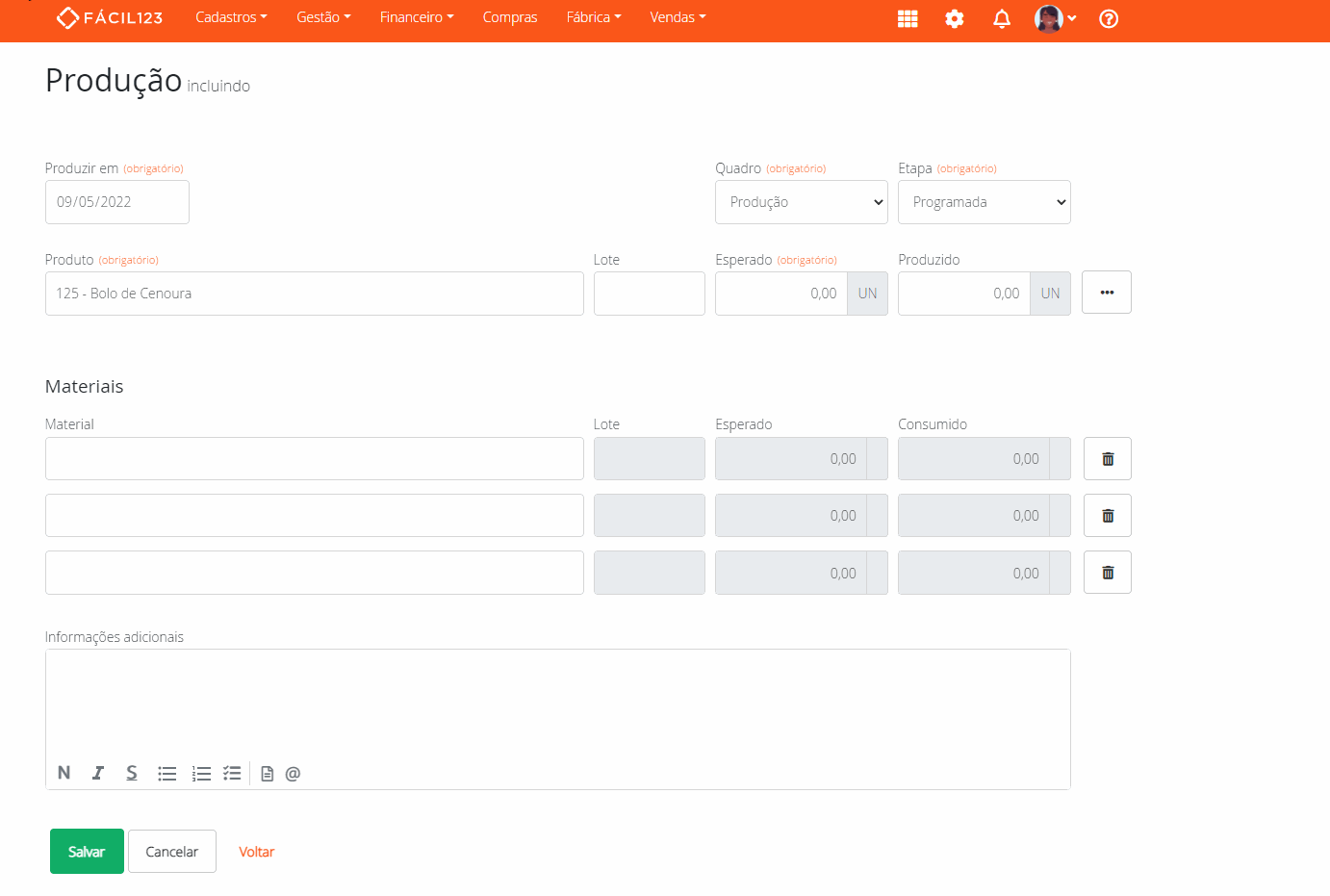
Task: Click the Produzido quantity field
Action: point(964,294)
